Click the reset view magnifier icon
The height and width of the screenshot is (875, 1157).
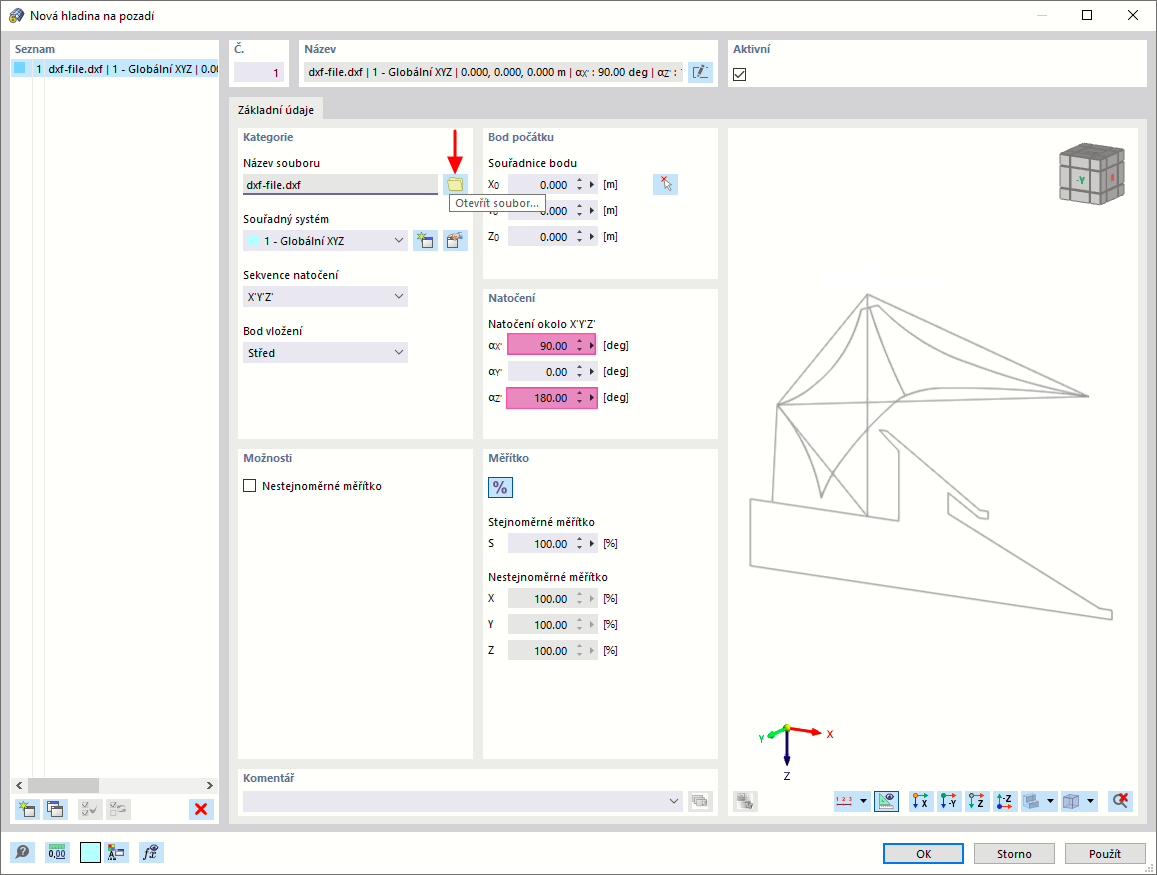click(1120, 801)
